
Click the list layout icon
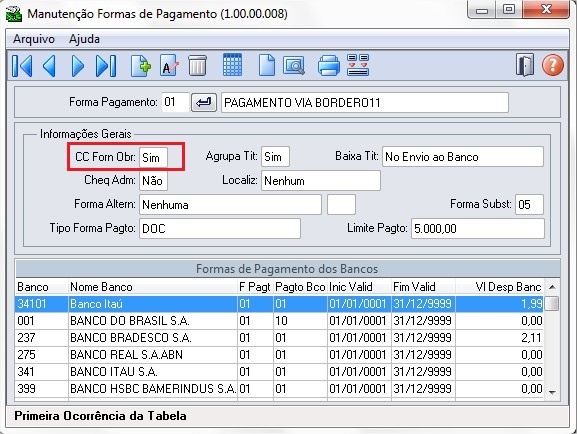[x=358, y=65]
